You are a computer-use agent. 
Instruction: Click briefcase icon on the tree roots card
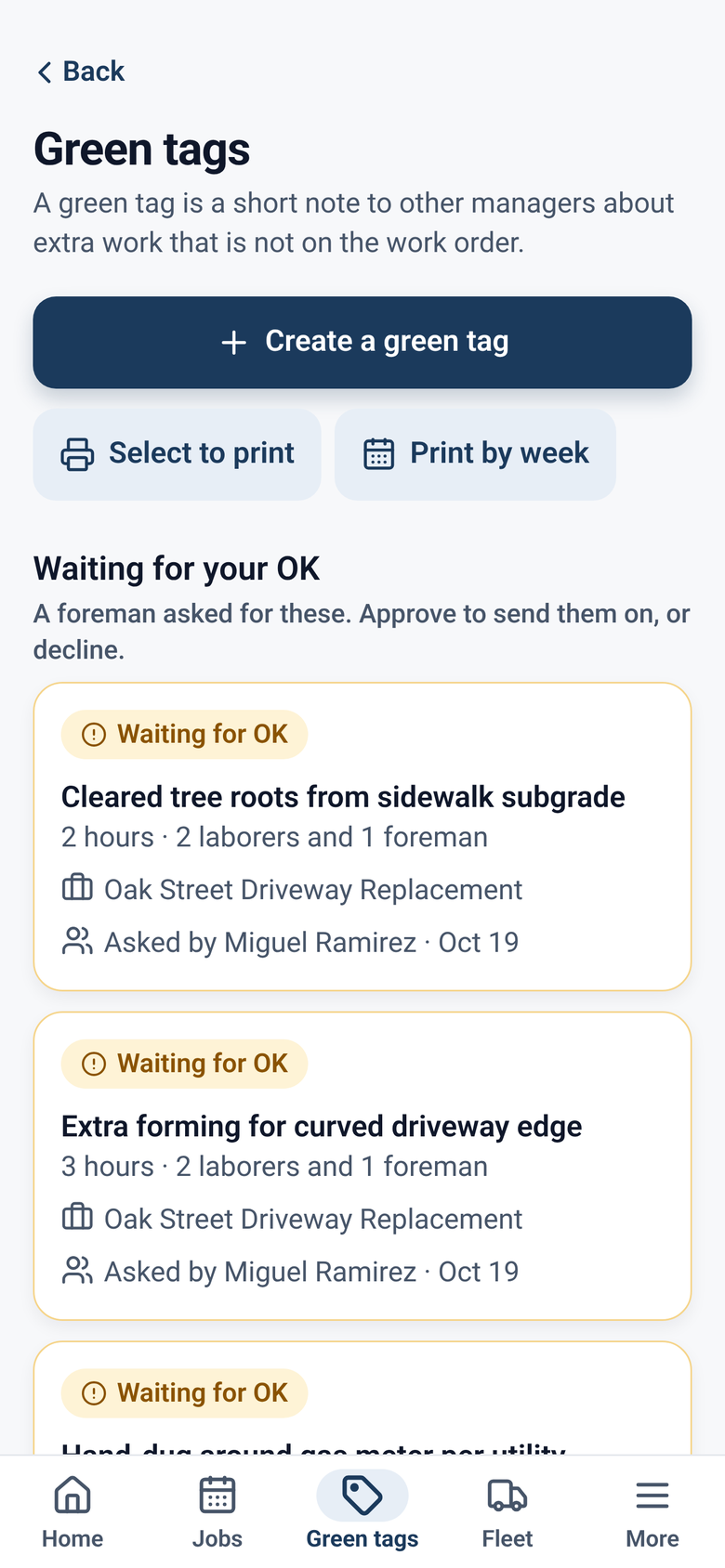click(77, 888)
